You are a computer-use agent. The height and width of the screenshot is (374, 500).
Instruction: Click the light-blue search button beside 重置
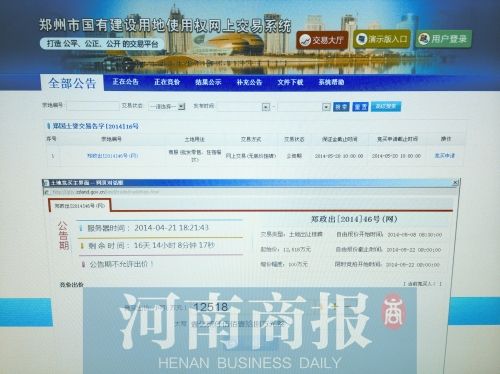point(386,106)
